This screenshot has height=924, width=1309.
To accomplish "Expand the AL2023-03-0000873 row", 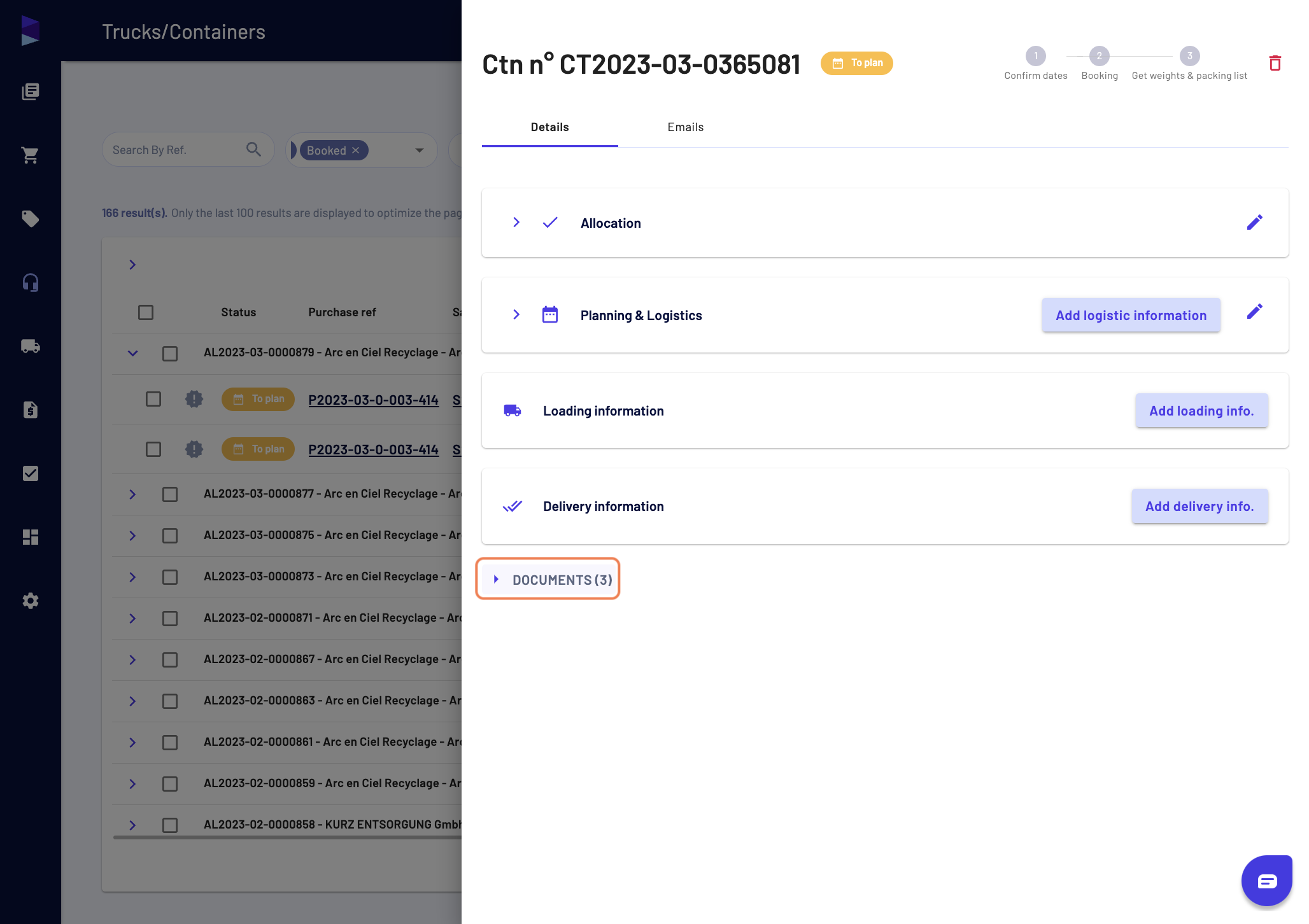I will pos(132,577).
